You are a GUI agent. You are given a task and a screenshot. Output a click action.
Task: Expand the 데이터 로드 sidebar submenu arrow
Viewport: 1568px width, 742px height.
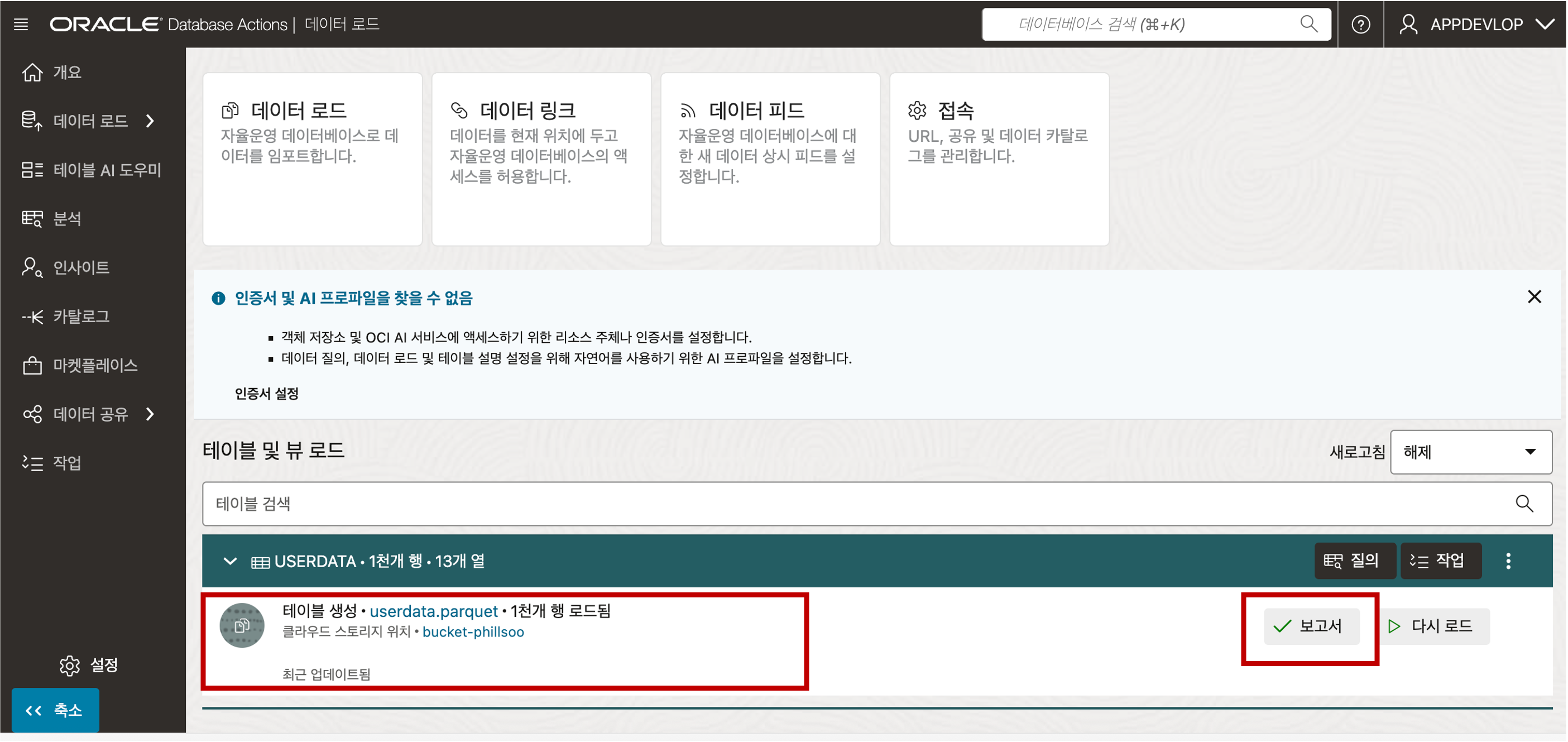(x=150, y=121)
